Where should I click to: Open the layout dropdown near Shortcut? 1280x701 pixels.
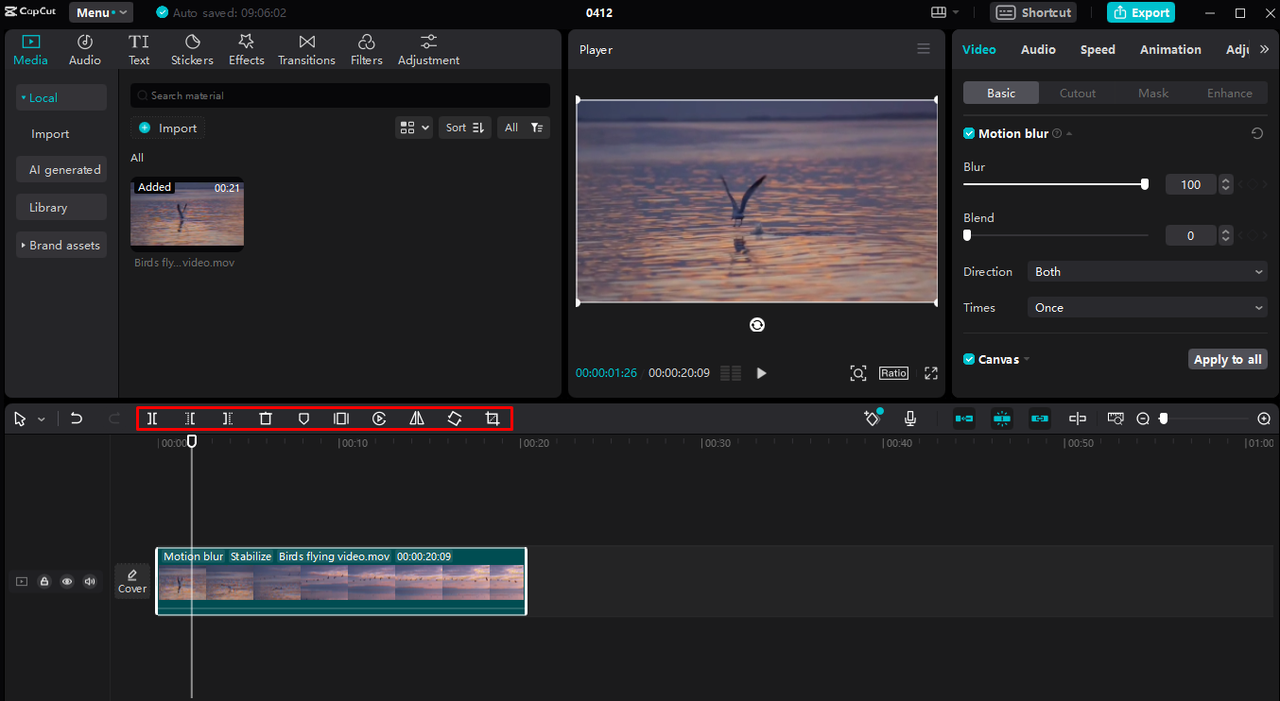click(945, 13)
